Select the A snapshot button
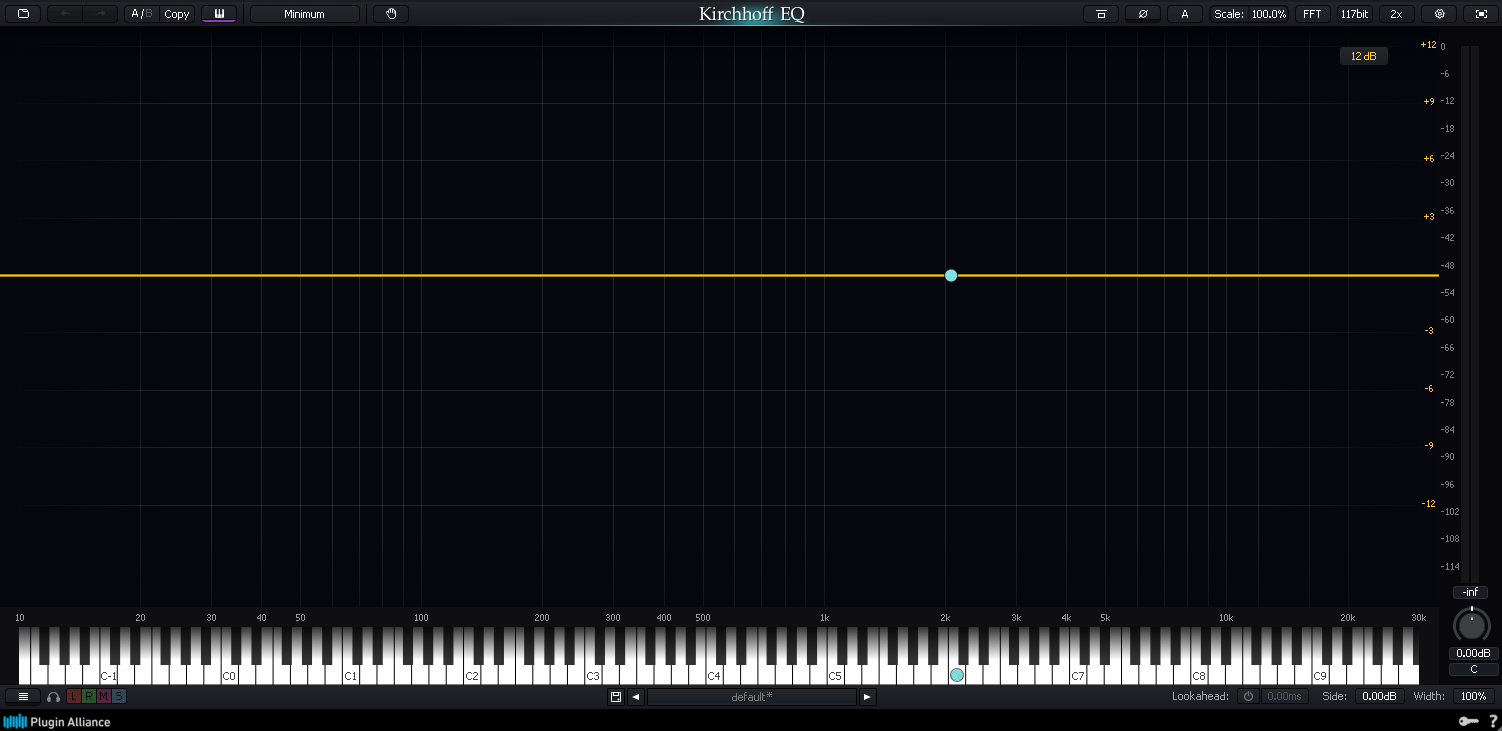The image size is (1502, 731). [x=1184, y=14]
